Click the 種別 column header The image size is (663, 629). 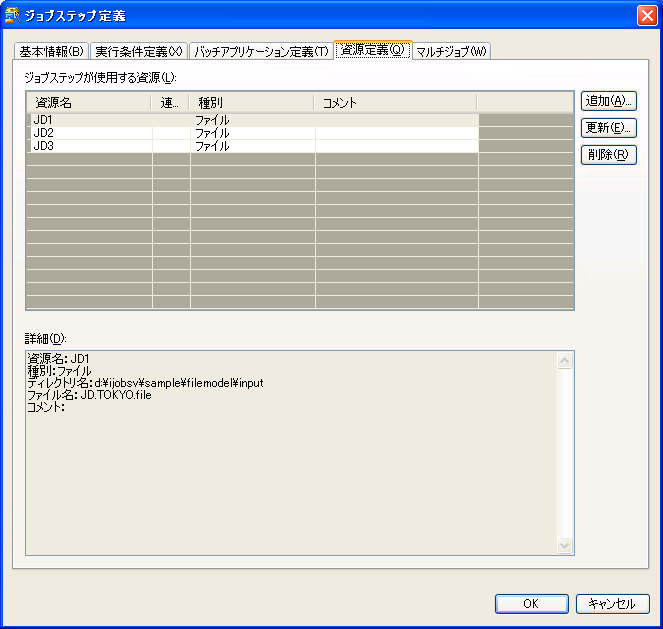point(252,103)
